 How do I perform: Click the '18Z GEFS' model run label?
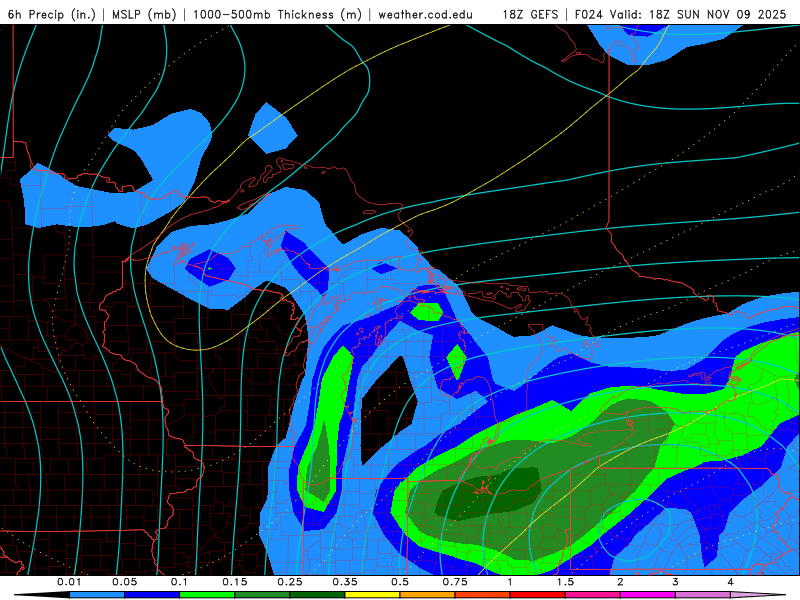click(530, 14)
